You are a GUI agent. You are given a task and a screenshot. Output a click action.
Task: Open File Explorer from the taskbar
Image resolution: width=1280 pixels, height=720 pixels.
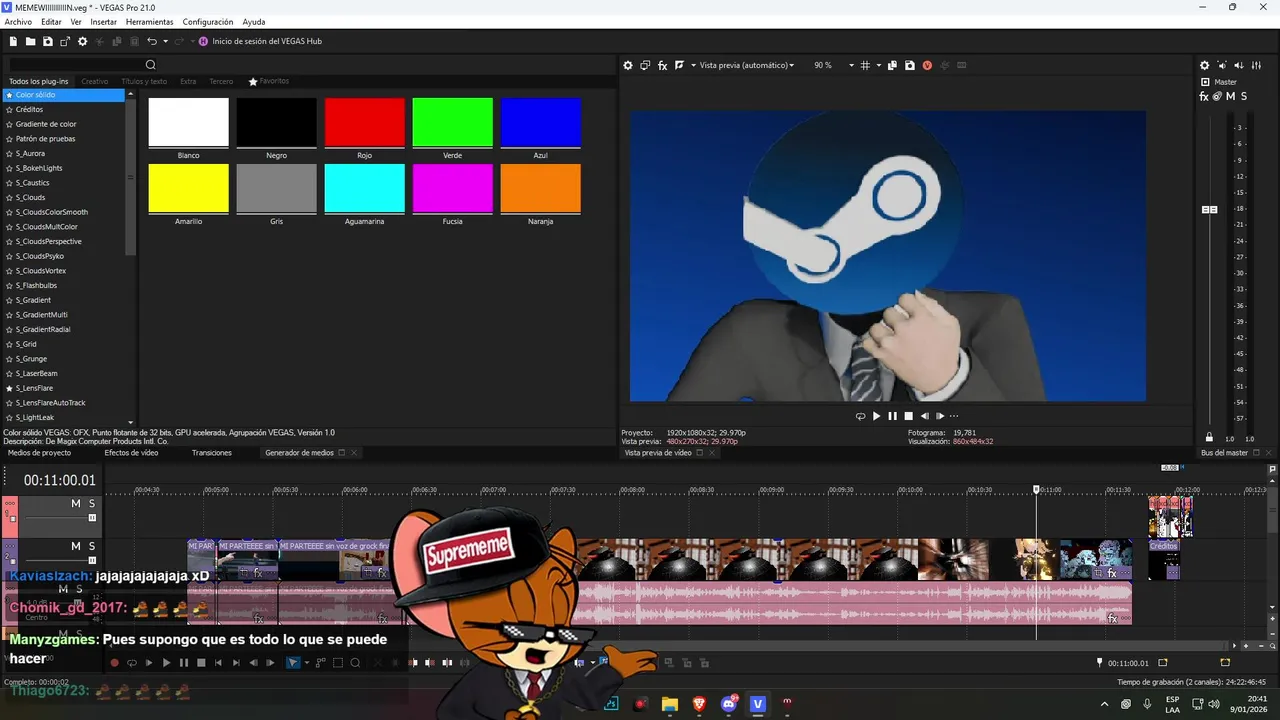coord(670,704)
